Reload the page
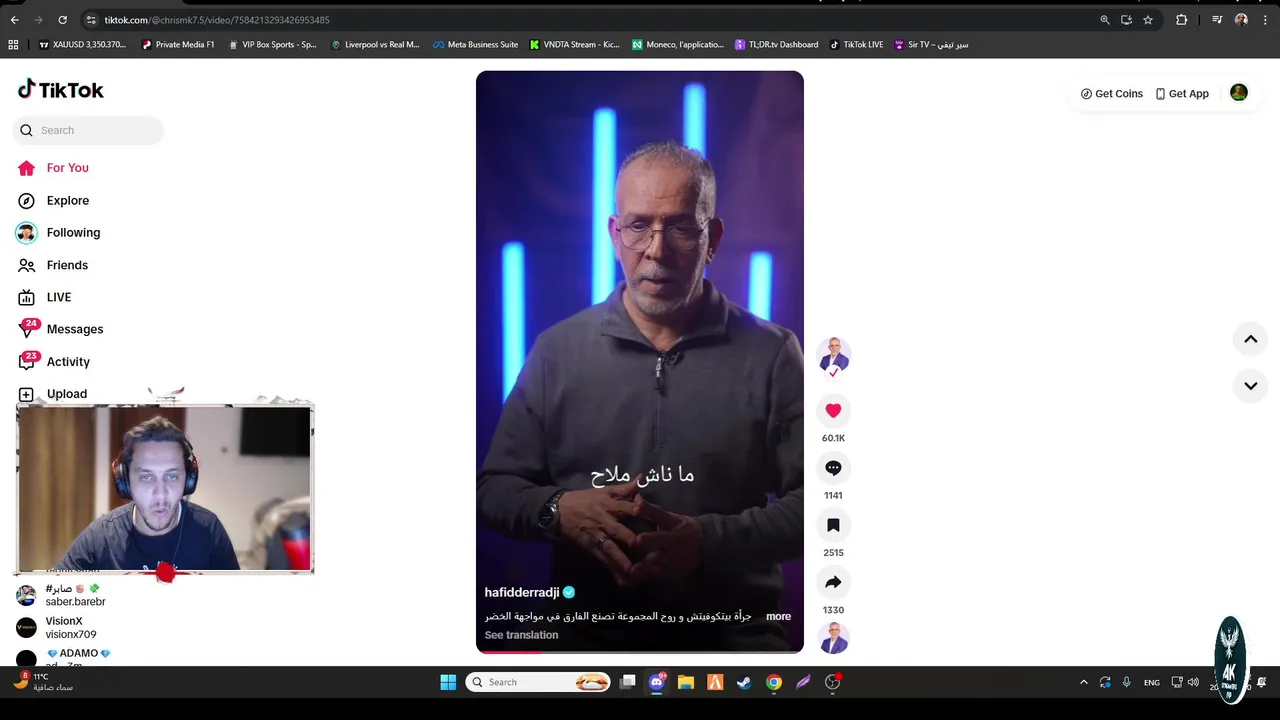The image size is (1280, 720). (62, 20)
